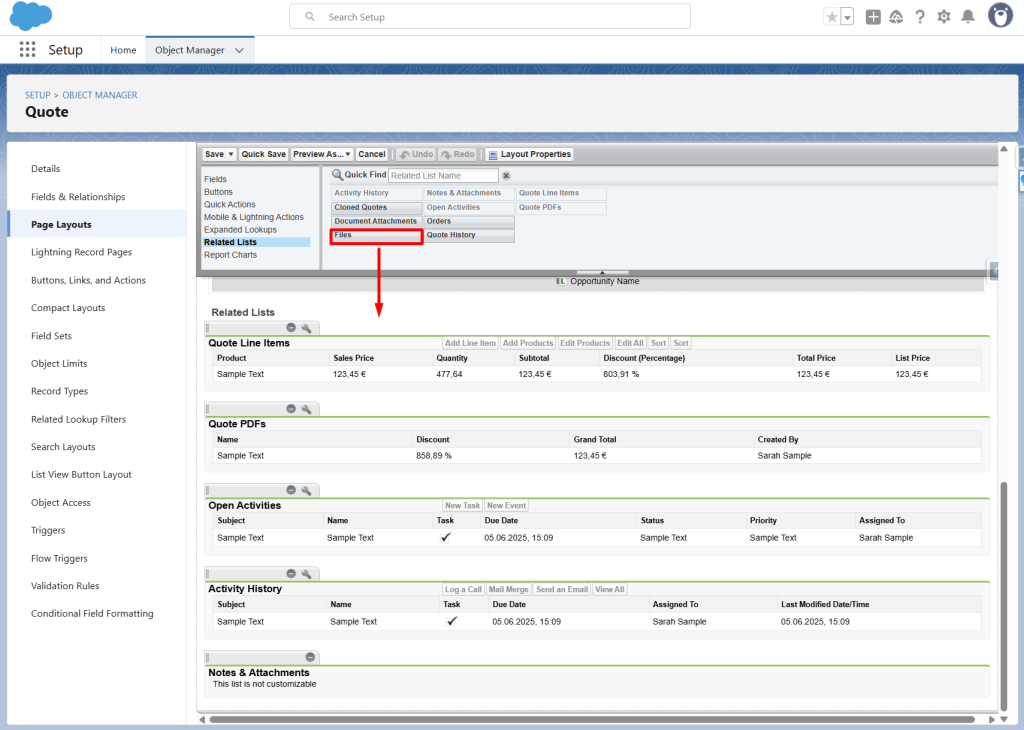Select Fields & Relationships in sidebar
Image resolution: width=1024 pixels, height=730 pixels.
78,197
